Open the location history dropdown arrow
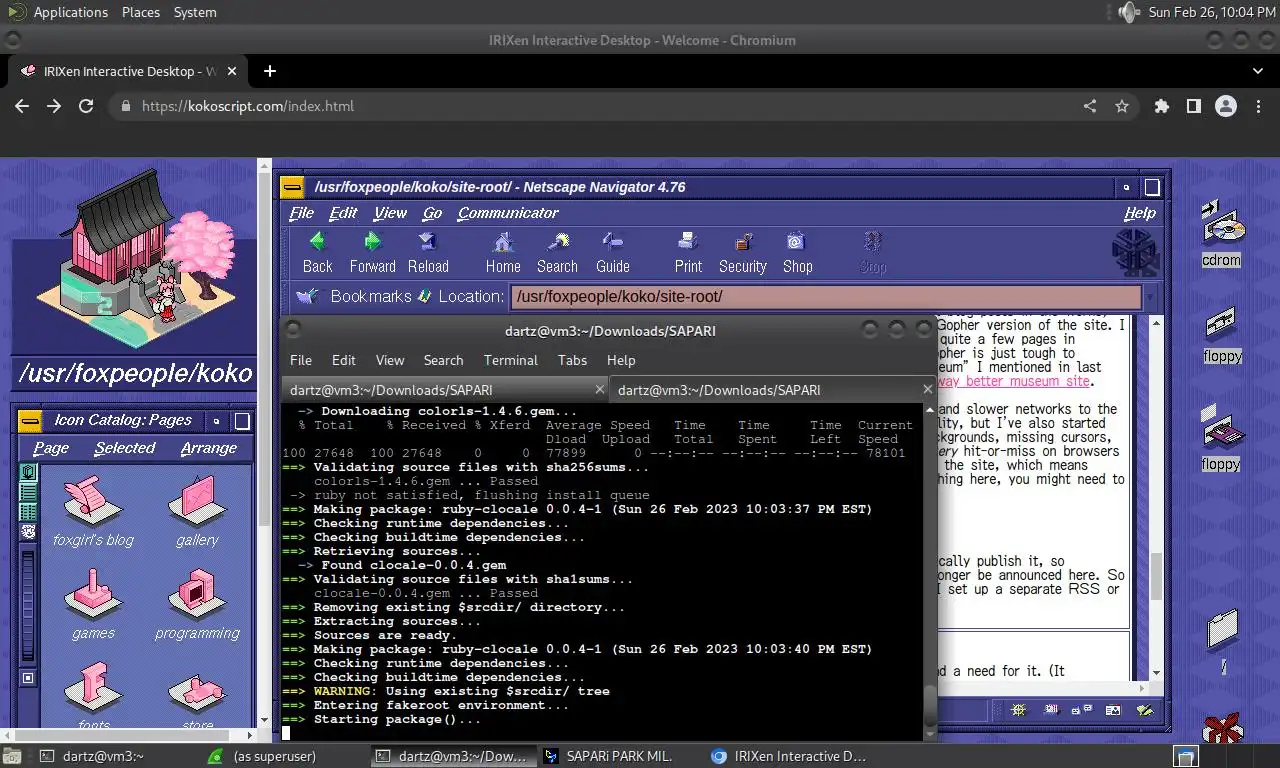 point(1151,297)
